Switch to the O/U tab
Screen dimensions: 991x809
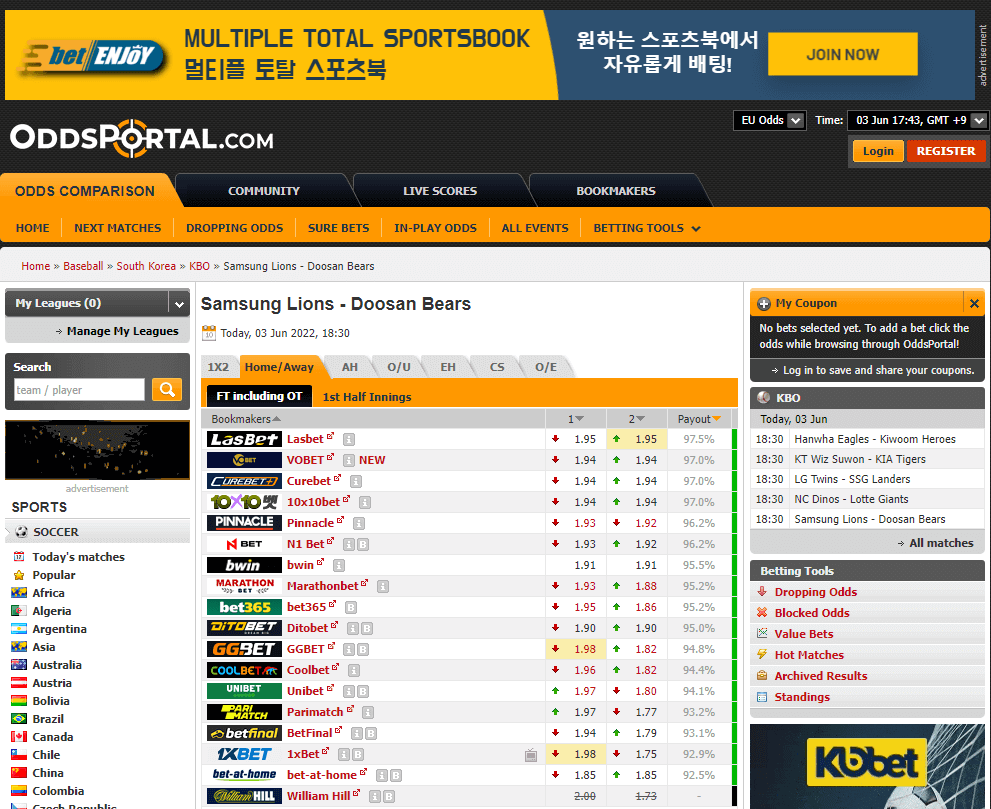(399, 367)
